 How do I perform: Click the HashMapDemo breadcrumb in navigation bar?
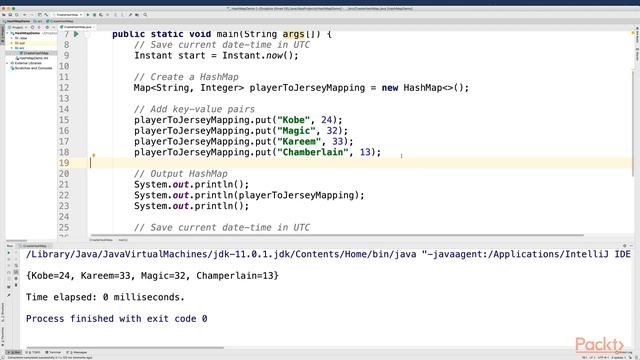pyautogui.click(x=17, y=21)
